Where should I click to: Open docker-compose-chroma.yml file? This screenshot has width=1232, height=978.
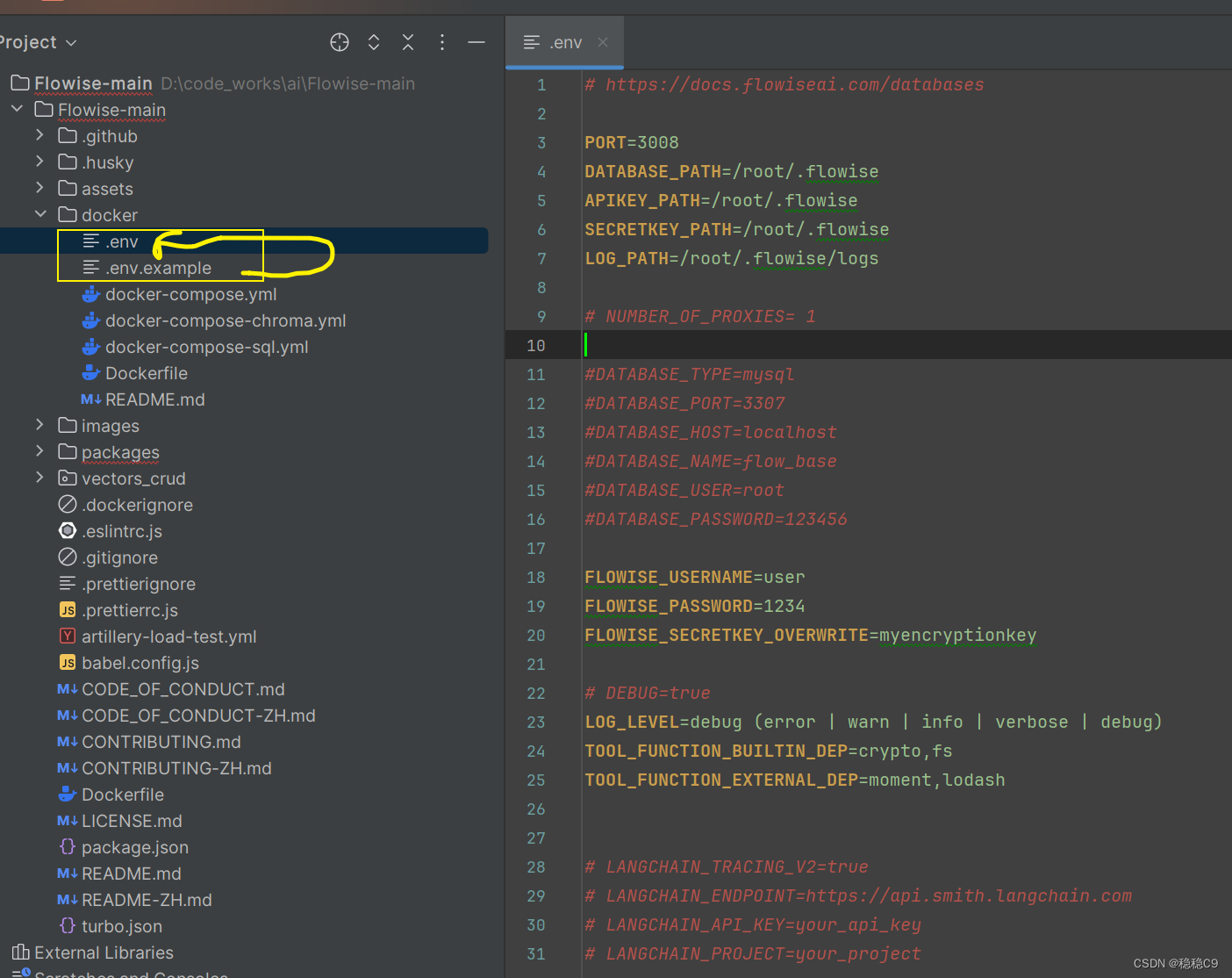coord(225,320)
